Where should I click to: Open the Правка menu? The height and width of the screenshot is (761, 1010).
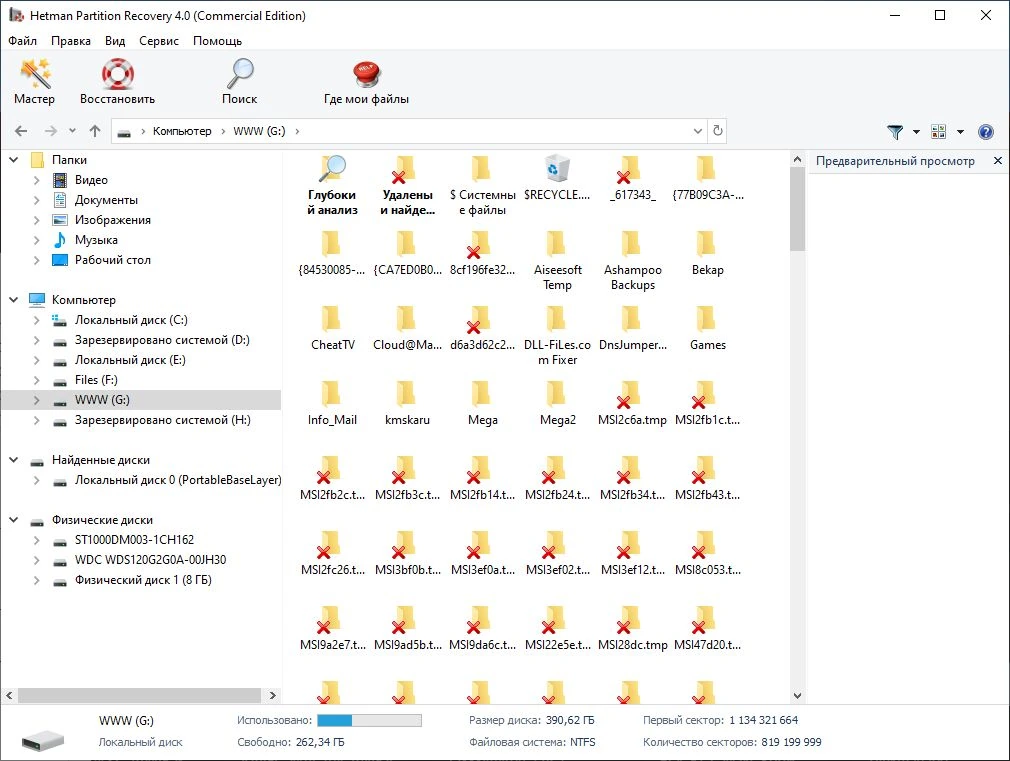71,41
